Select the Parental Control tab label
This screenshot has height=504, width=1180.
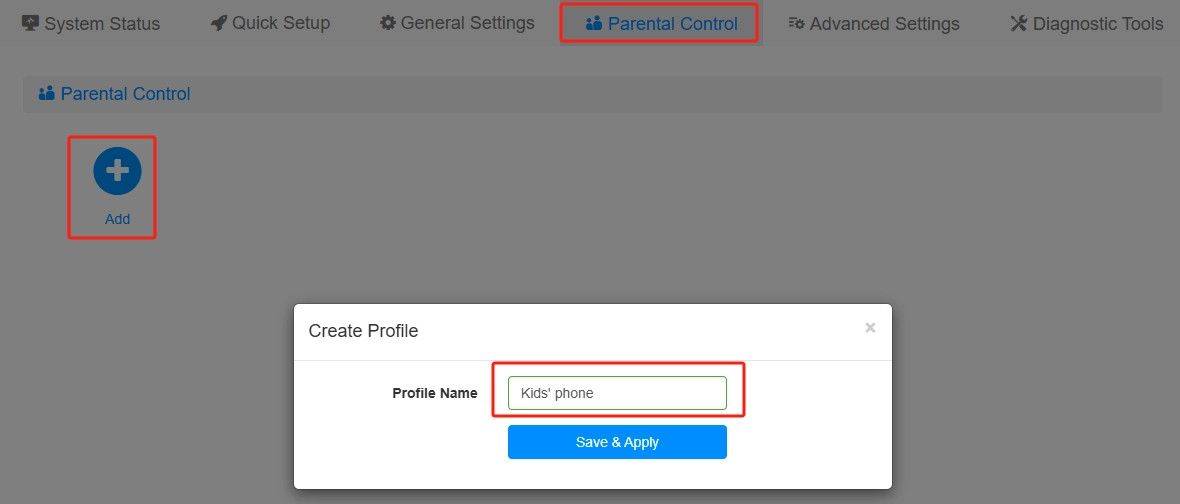672,24
